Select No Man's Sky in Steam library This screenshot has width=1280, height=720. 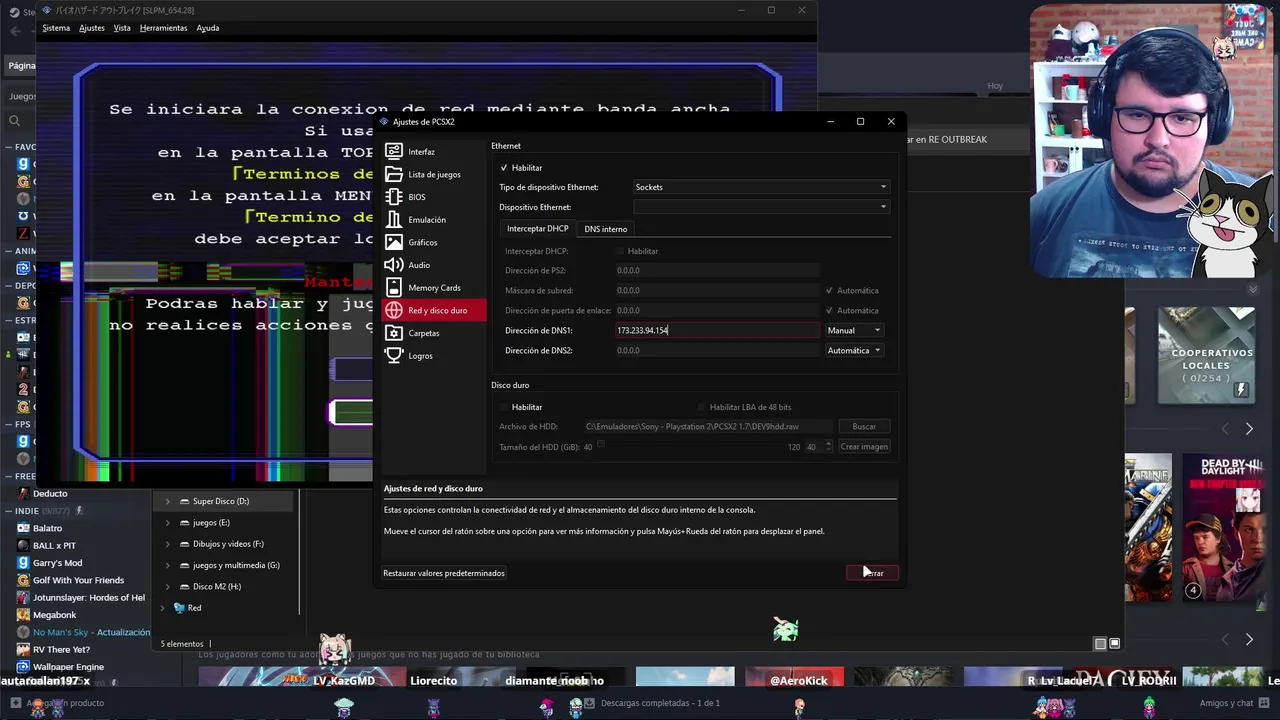pyautogui.click(x=91, y=632)
